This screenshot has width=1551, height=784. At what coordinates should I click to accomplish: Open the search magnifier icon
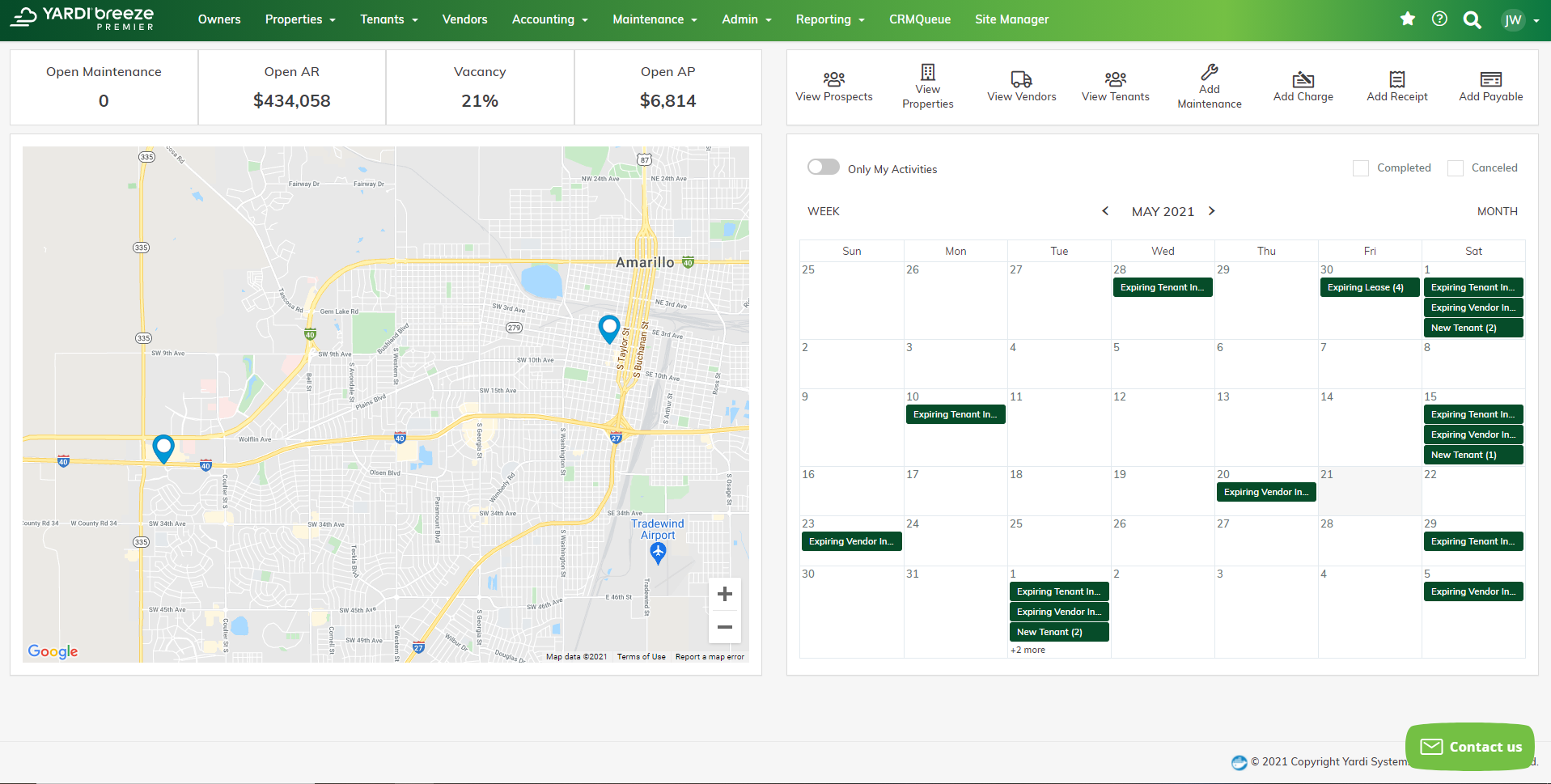pos(1472,20)
